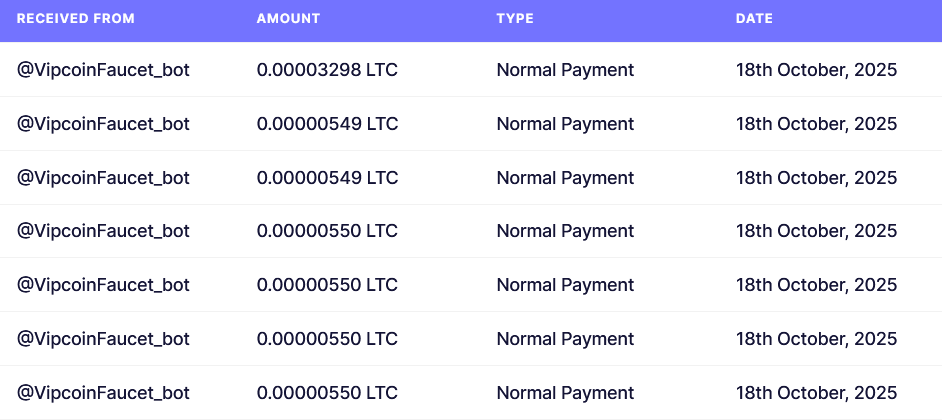Select the first 0.00000549 LTC amount
This screenshot has width=942, height=420.
pos(327,124)
